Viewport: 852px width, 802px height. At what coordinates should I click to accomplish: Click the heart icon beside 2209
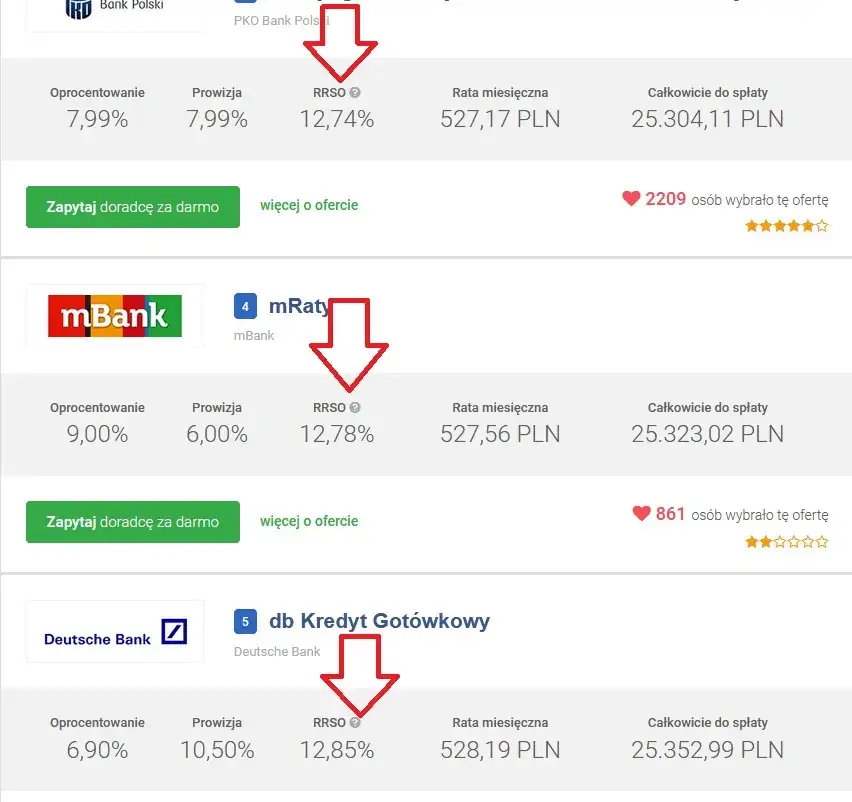tap(631, 199)
